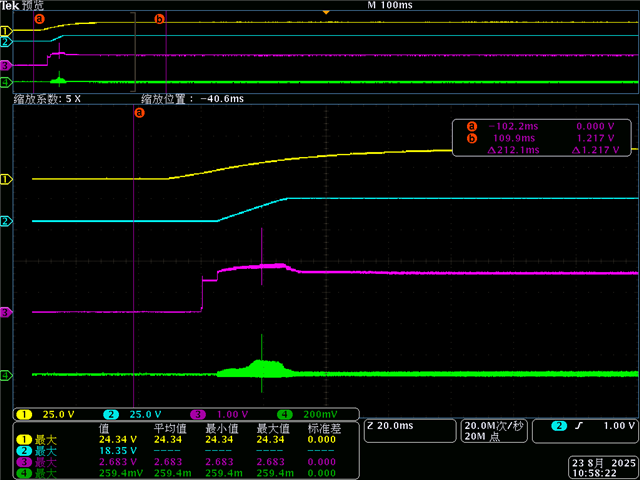
Task: Click the trigger channel 2 badge
Action: coord(559,426)
